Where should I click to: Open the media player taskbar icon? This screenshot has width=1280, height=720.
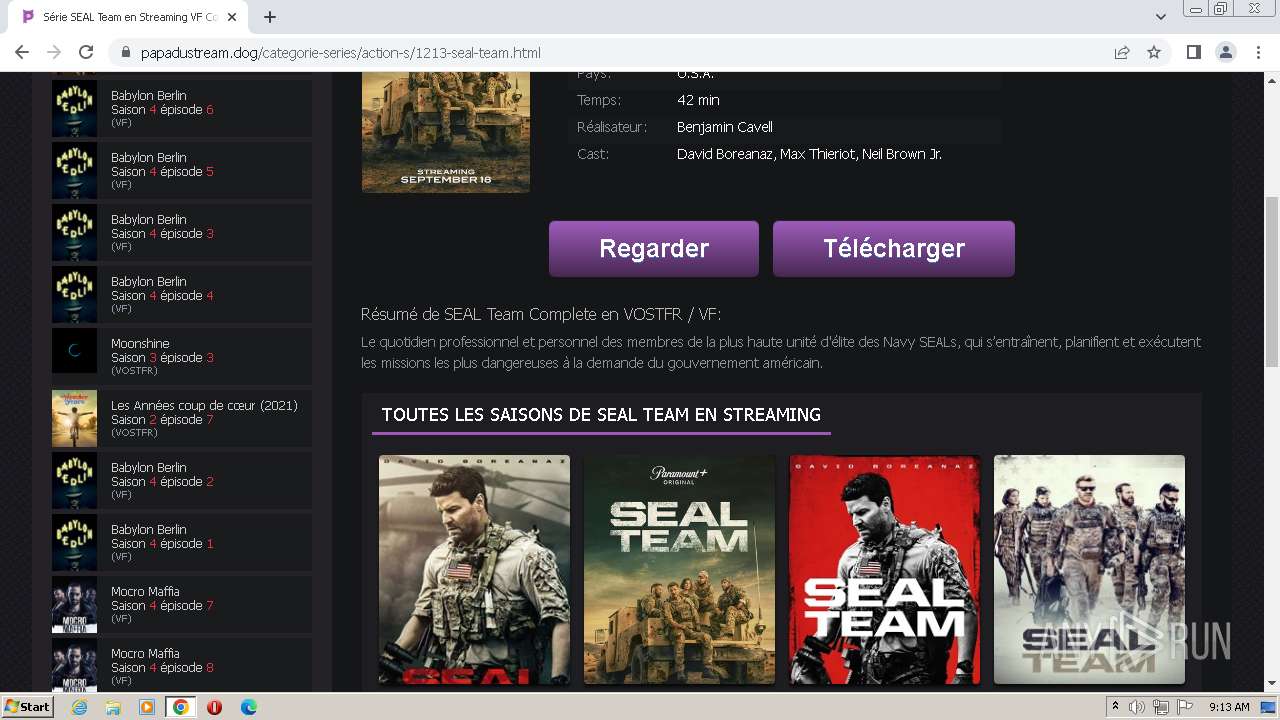pos(147,707)
